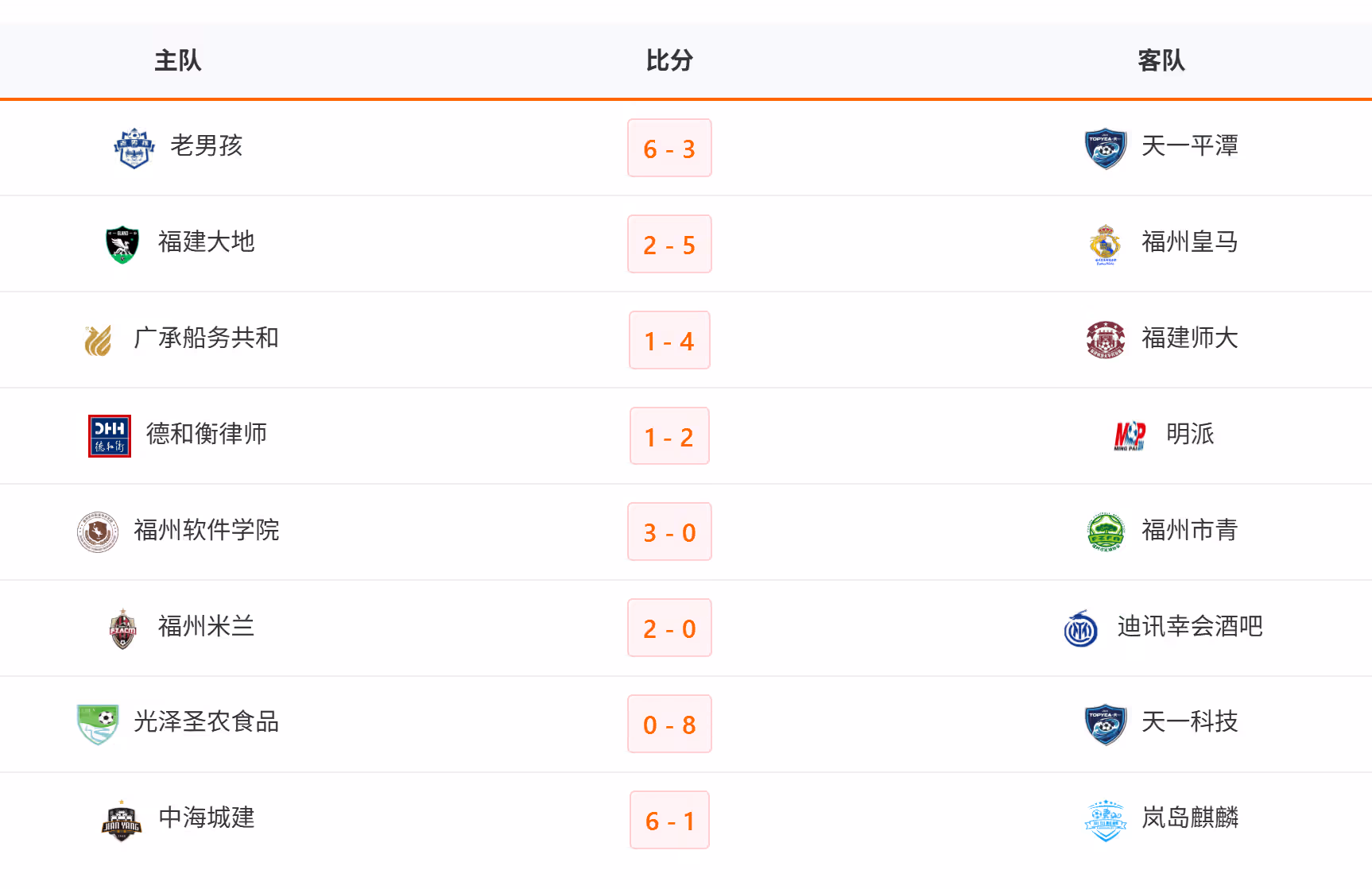Select the 2 - 5 score box
The width and height of the screenshot is (1372, 889).
click(x=669, y=245)
